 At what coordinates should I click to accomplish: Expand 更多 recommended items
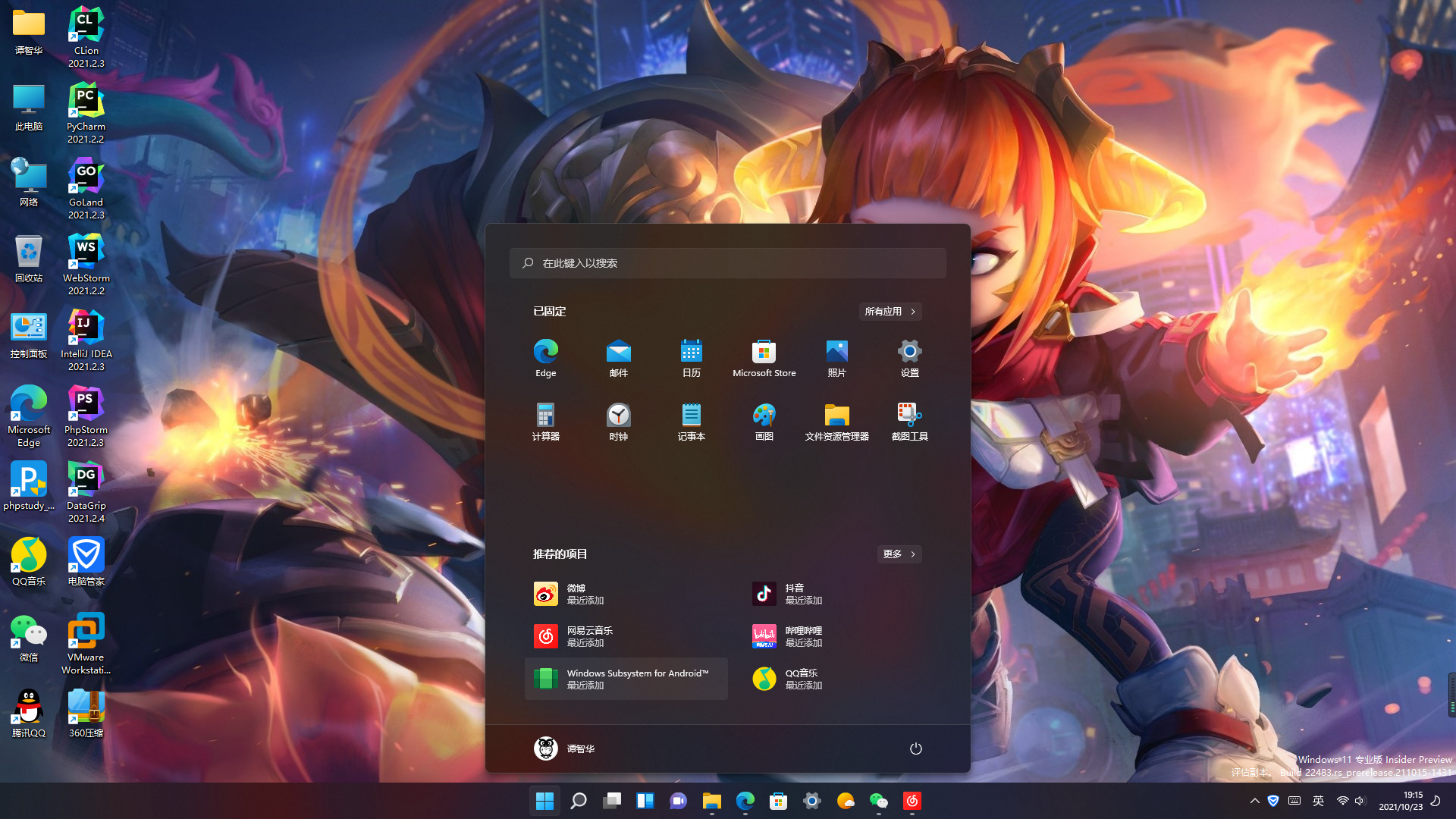point(899,554)
